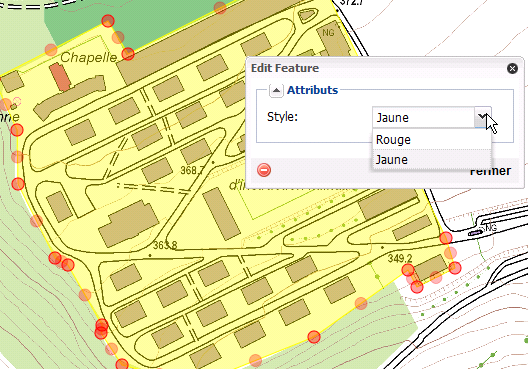Select the topmost red vertex above Chapelle
The height and width of the screenshot is (369, 528).
108,21
